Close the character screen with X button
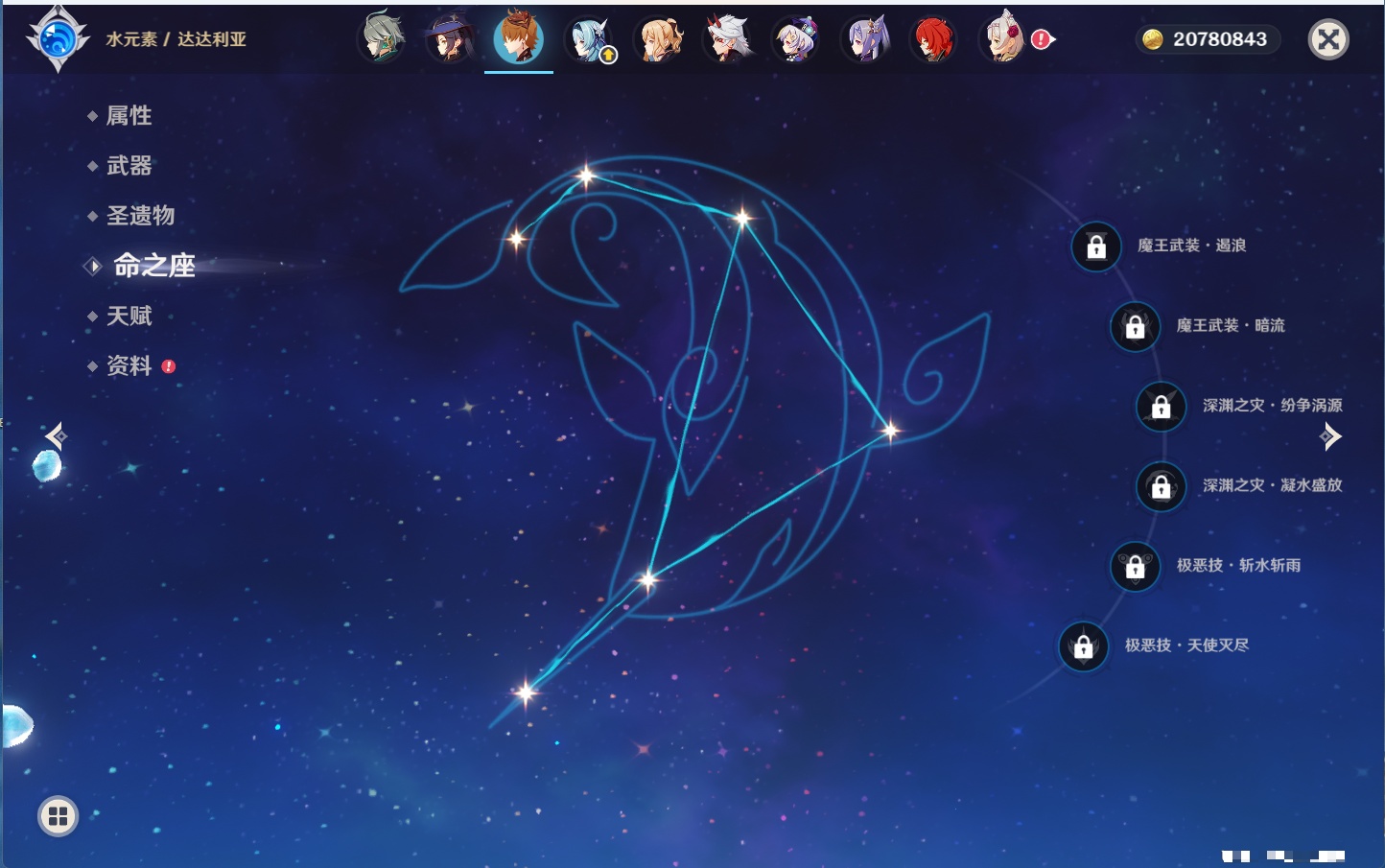The image size is (1385, 868). [1328, 39]
